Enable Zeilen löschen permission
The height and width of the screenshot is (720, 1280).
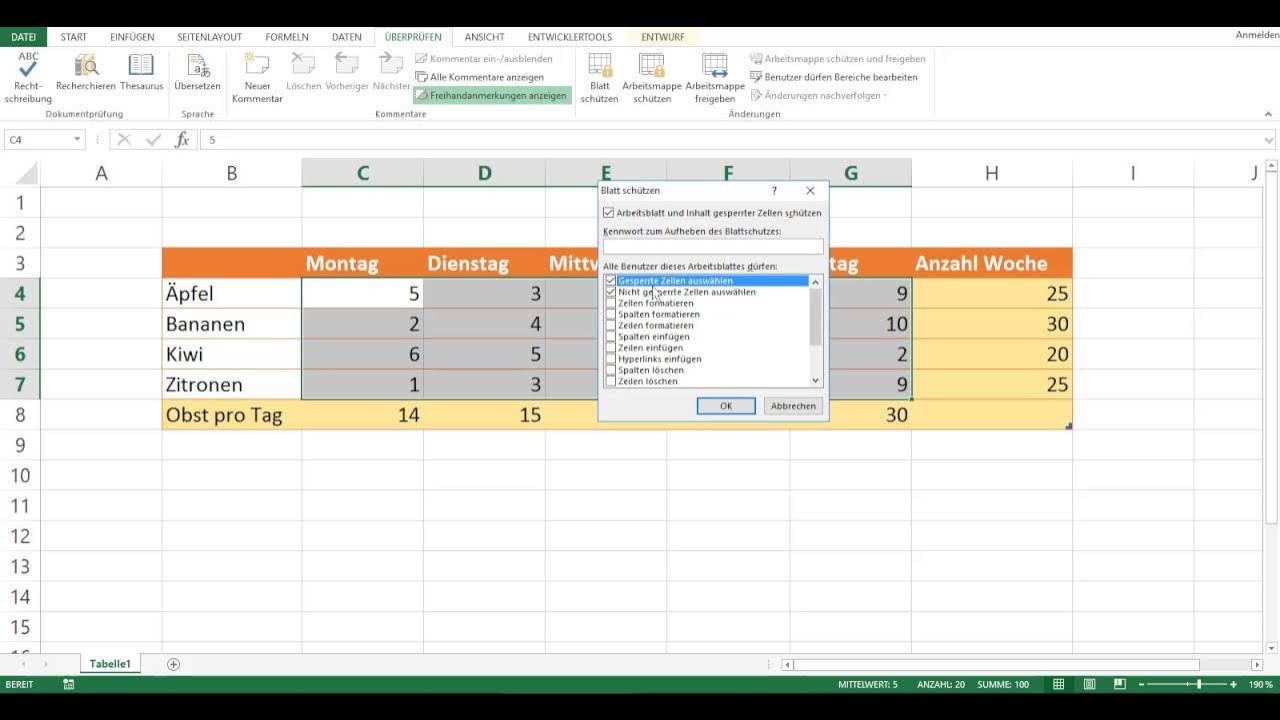tap(611, 381)
